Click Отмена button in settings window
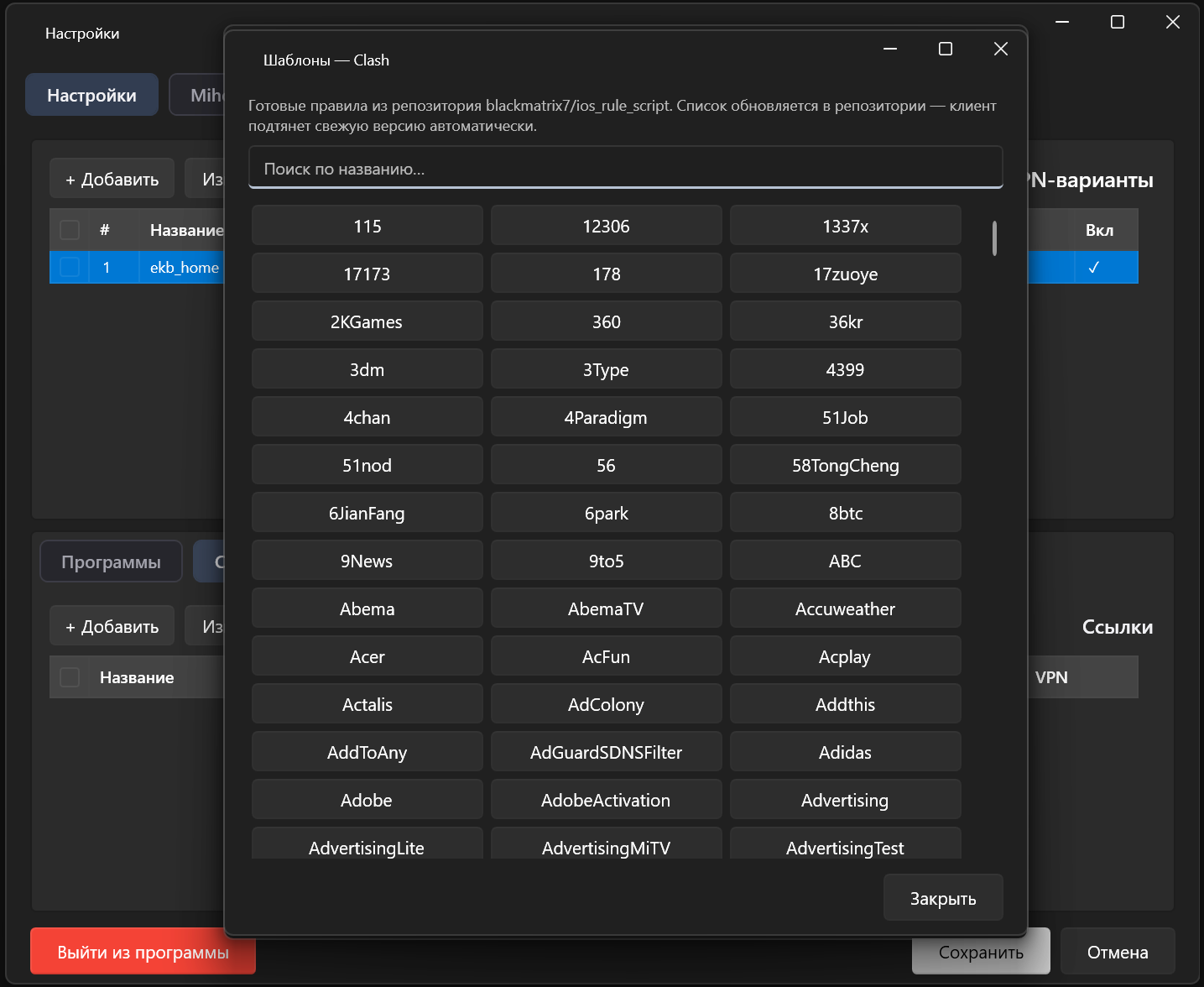 [x=1118, y=952]
